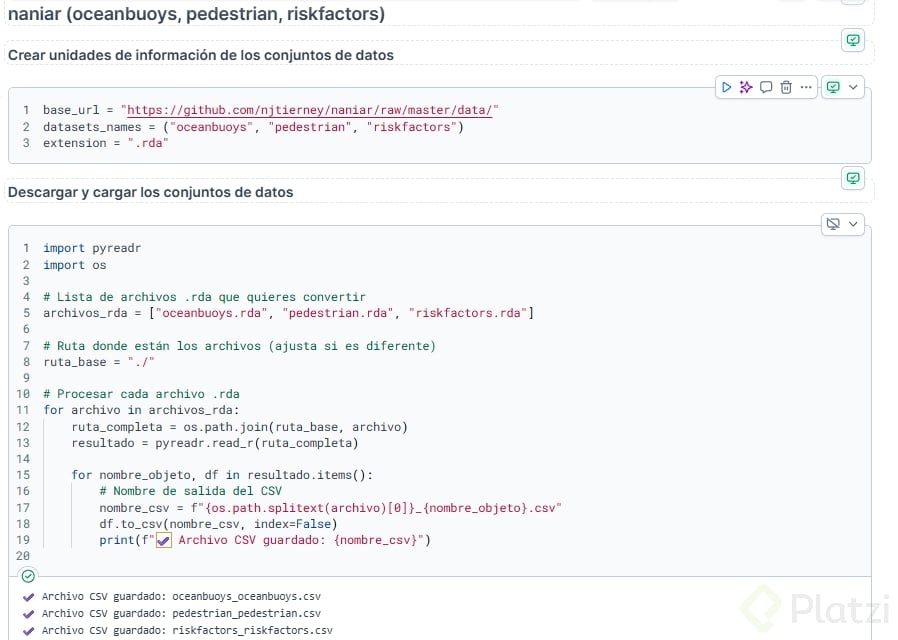Place cursor on 'import pyreadr' line
Viewport: 898px width, 640px height.
pyautogui.click(x=92, y=248)
